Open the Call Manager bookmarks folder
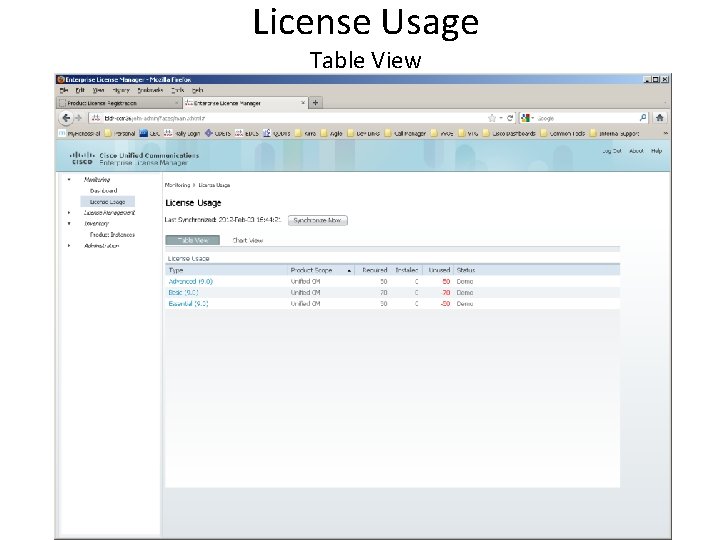 405,133
